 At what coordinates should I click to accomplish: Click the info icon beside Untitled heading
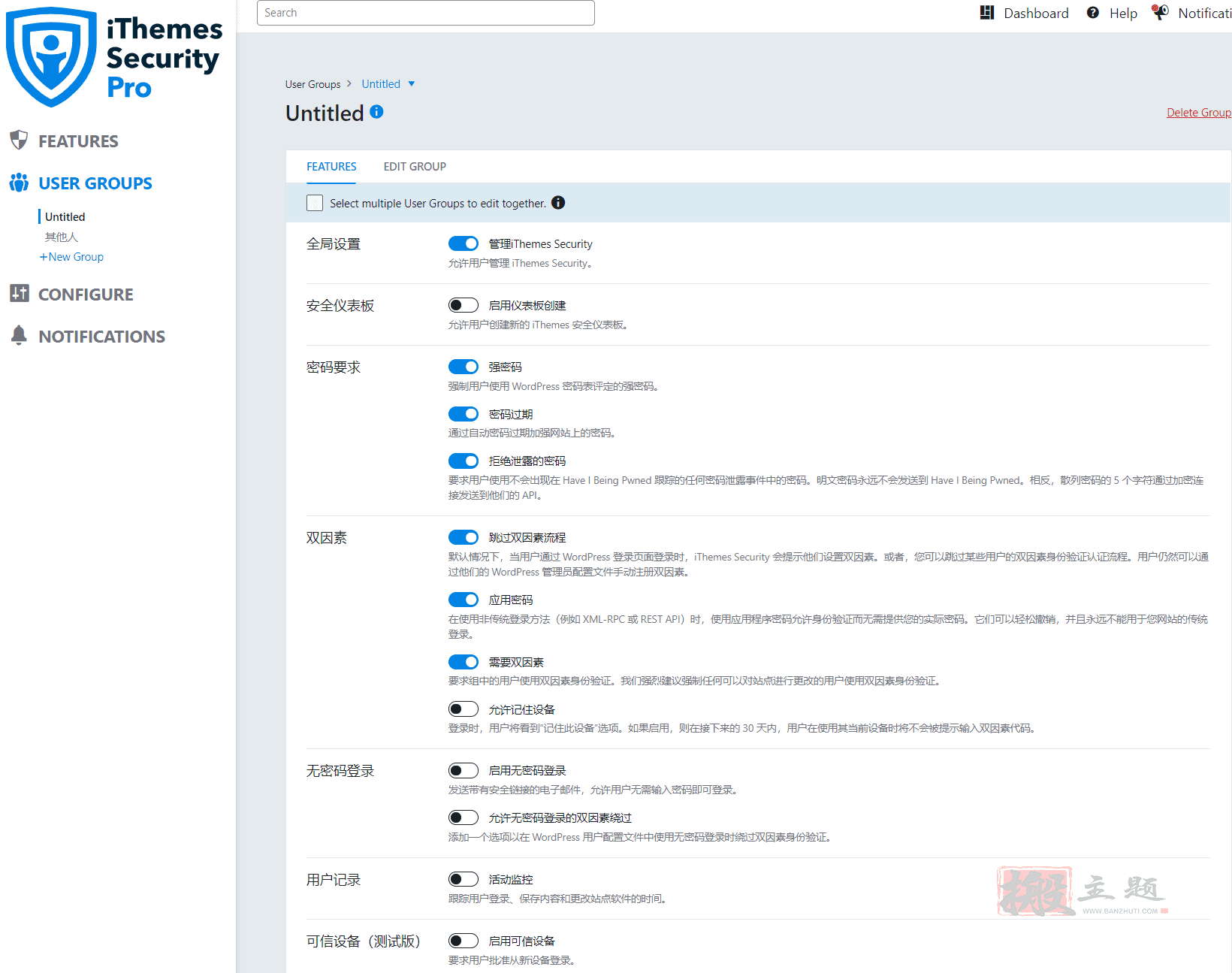377,112
